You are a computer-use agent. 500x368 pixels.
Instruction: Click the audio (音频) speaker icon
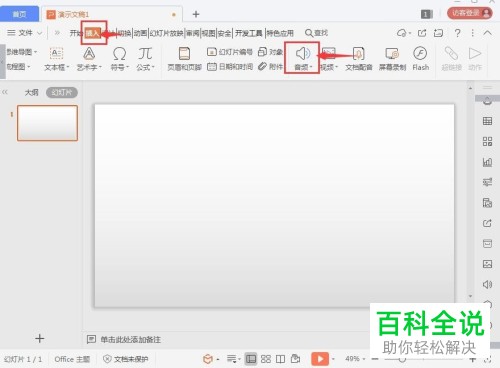pos(303,53)
